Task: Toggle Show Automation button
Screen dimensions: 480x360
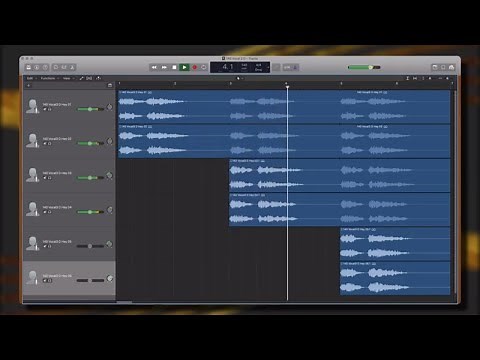Action: pos(81,78)
